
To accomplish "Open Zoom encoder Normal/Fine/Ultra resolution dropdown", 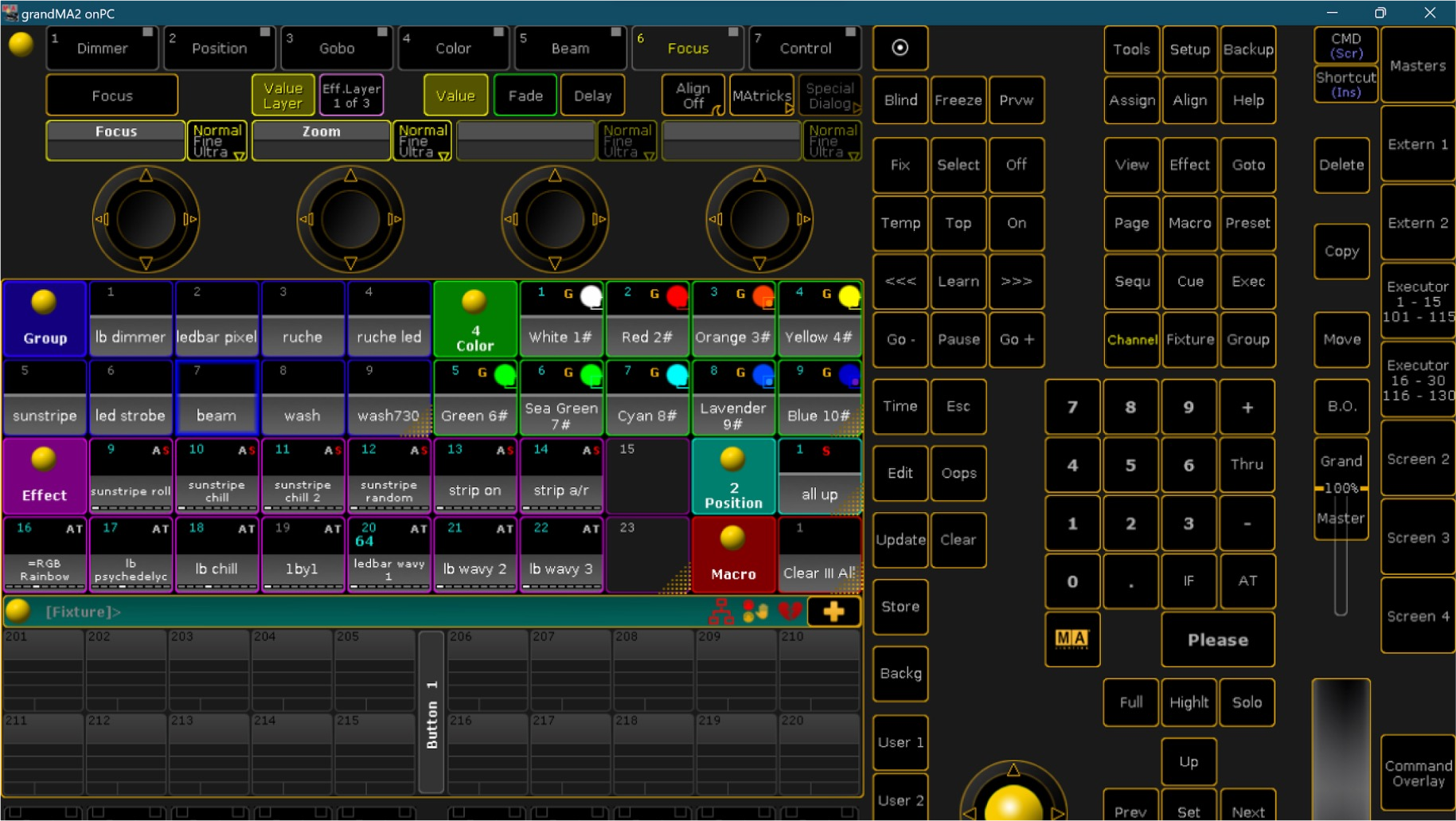I will [x=423, y=141].
